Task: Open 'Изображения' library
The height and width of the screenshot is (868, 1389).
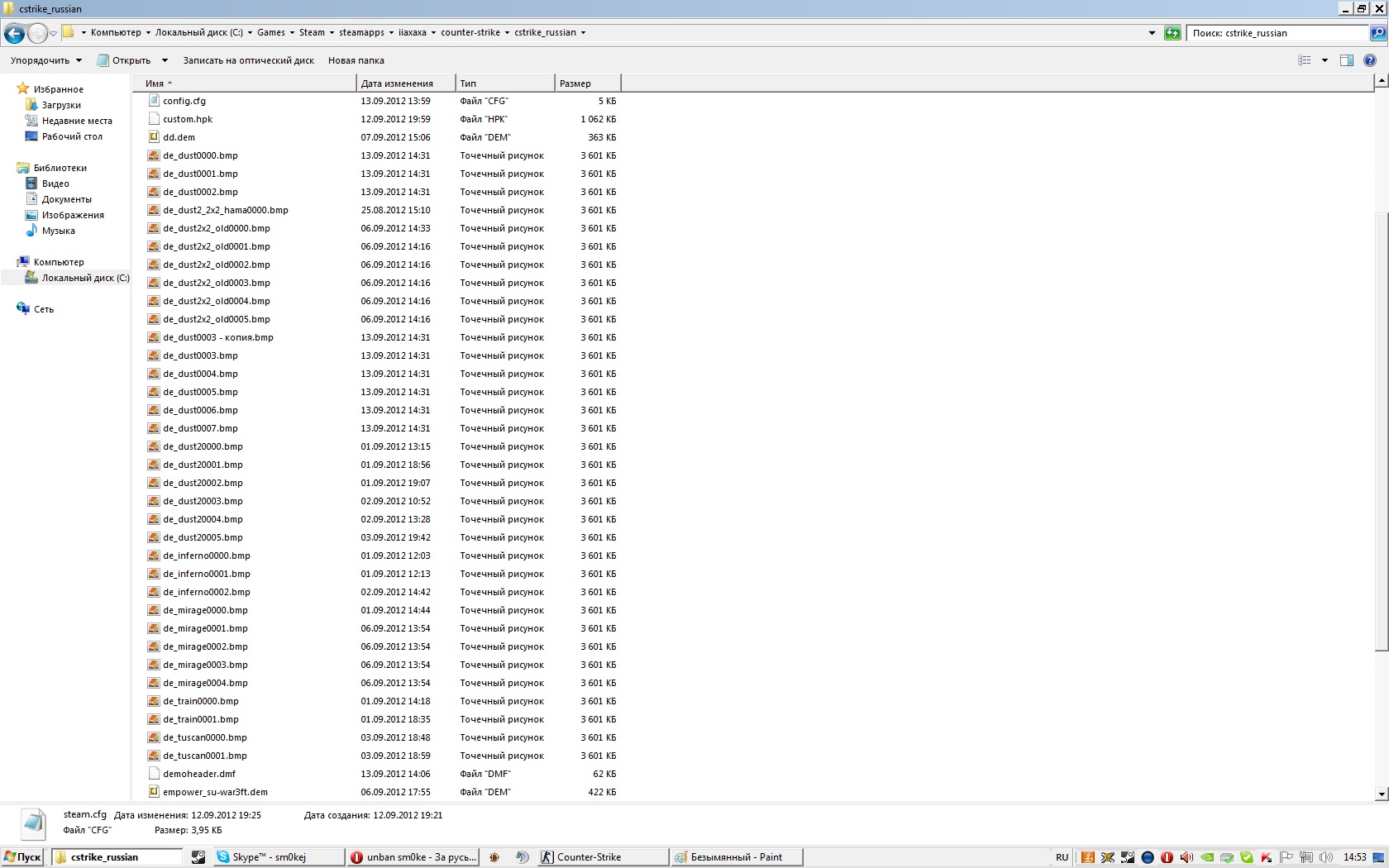Action: (73, 215)
